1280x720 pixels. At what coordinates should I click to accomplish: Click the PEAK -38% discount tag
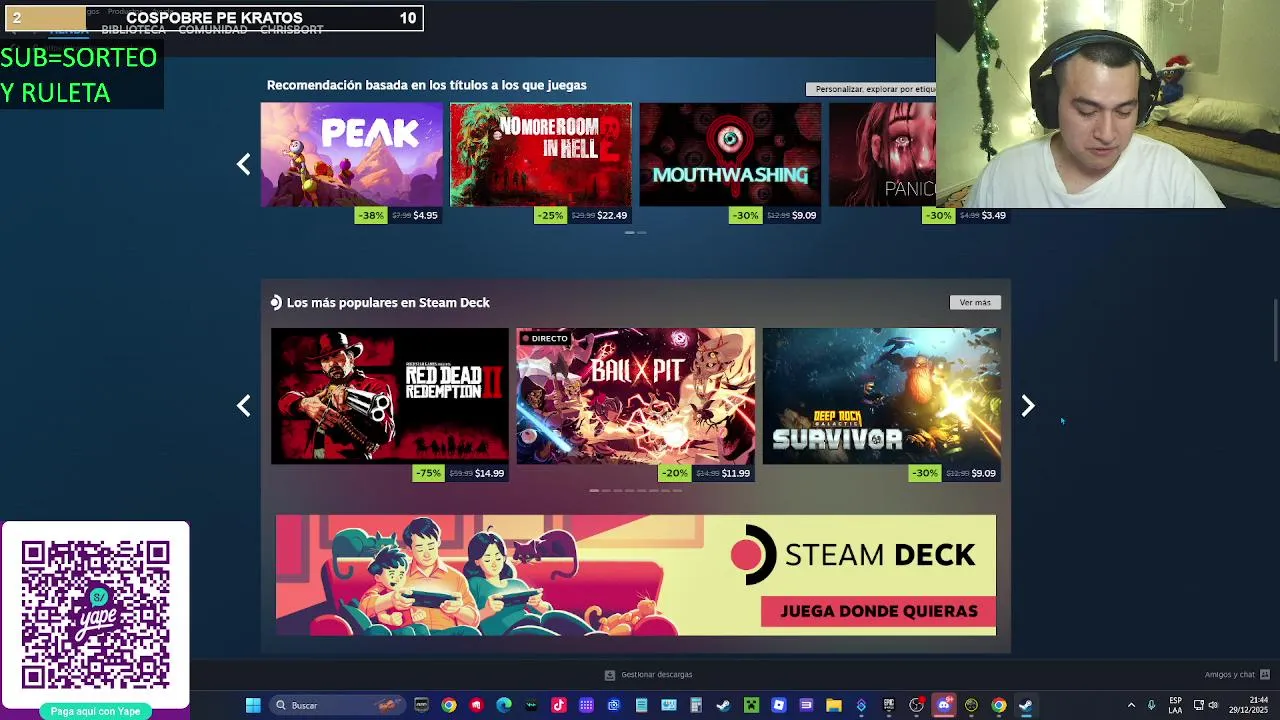[x=371, y=215]
